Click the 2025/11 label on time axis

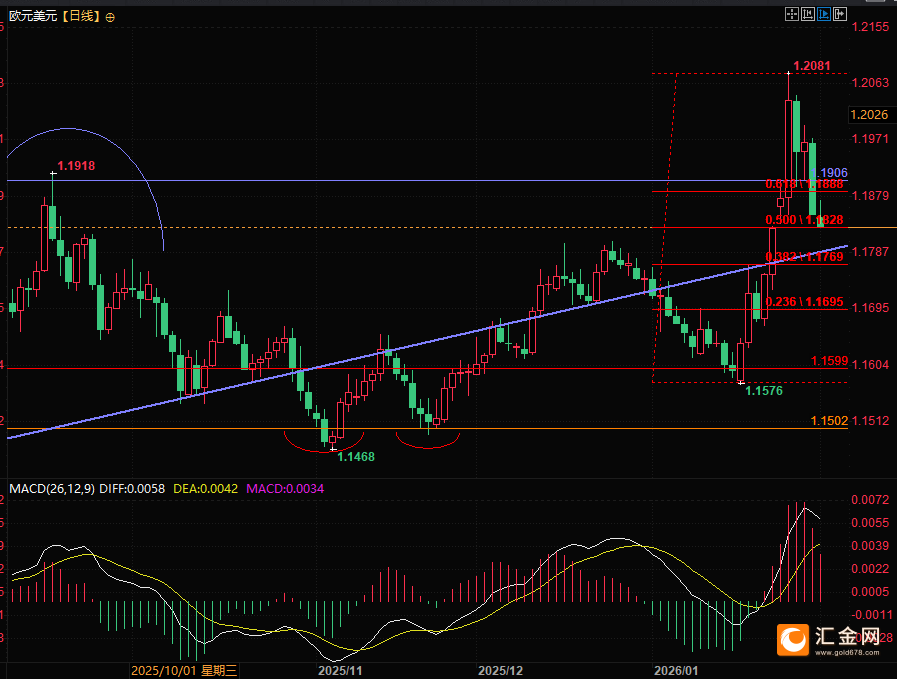click(338, 670)
